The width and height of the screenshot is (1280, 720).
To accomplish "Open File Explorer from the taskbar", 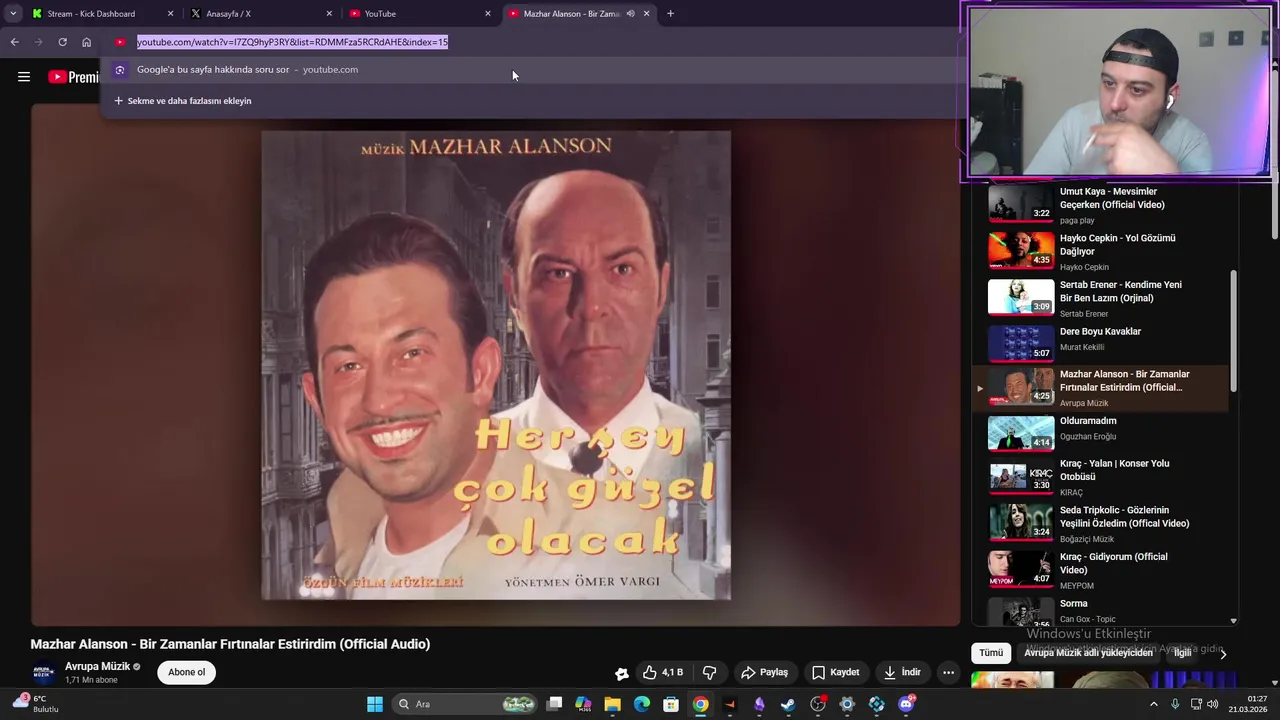I will [612, 704].
